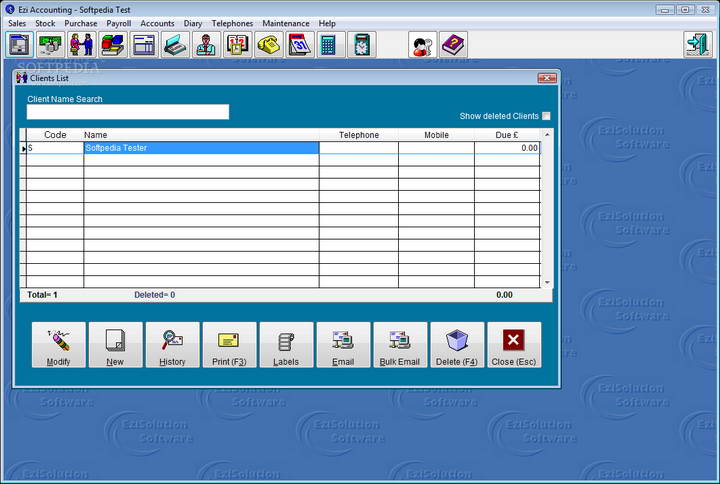
Task: Click into the Client Name Search field
Action: pyautogui.click(x=128, y=112)
